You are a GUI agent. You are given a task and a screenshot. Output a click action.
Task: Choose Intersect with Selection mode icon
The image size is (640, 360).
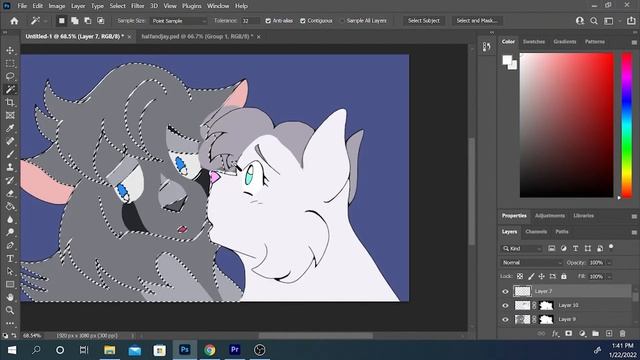(101, 20)
